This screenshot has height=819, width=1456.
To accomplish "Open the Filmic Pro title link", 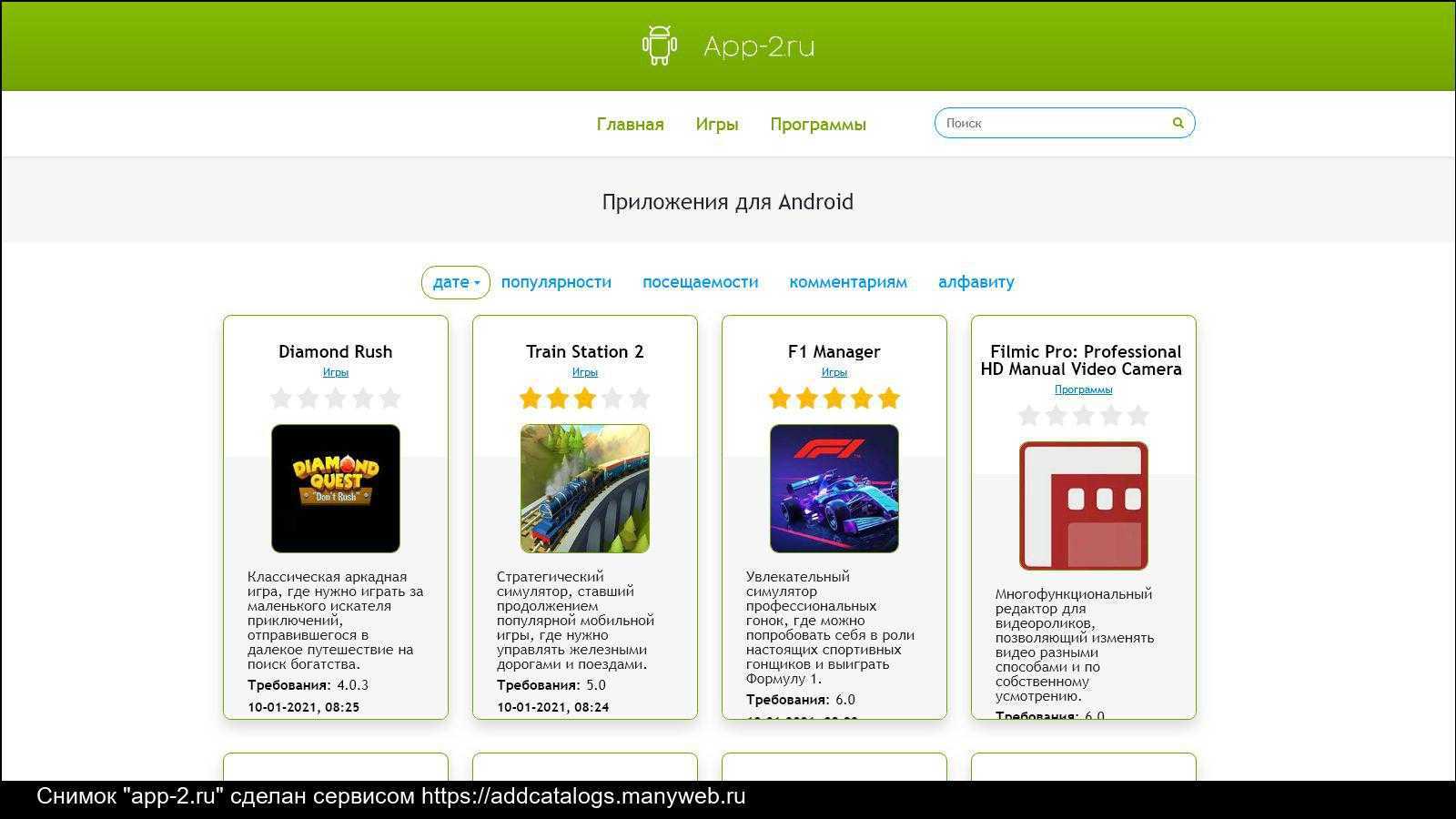I will pyautogui.click(x=1082, y=360).
